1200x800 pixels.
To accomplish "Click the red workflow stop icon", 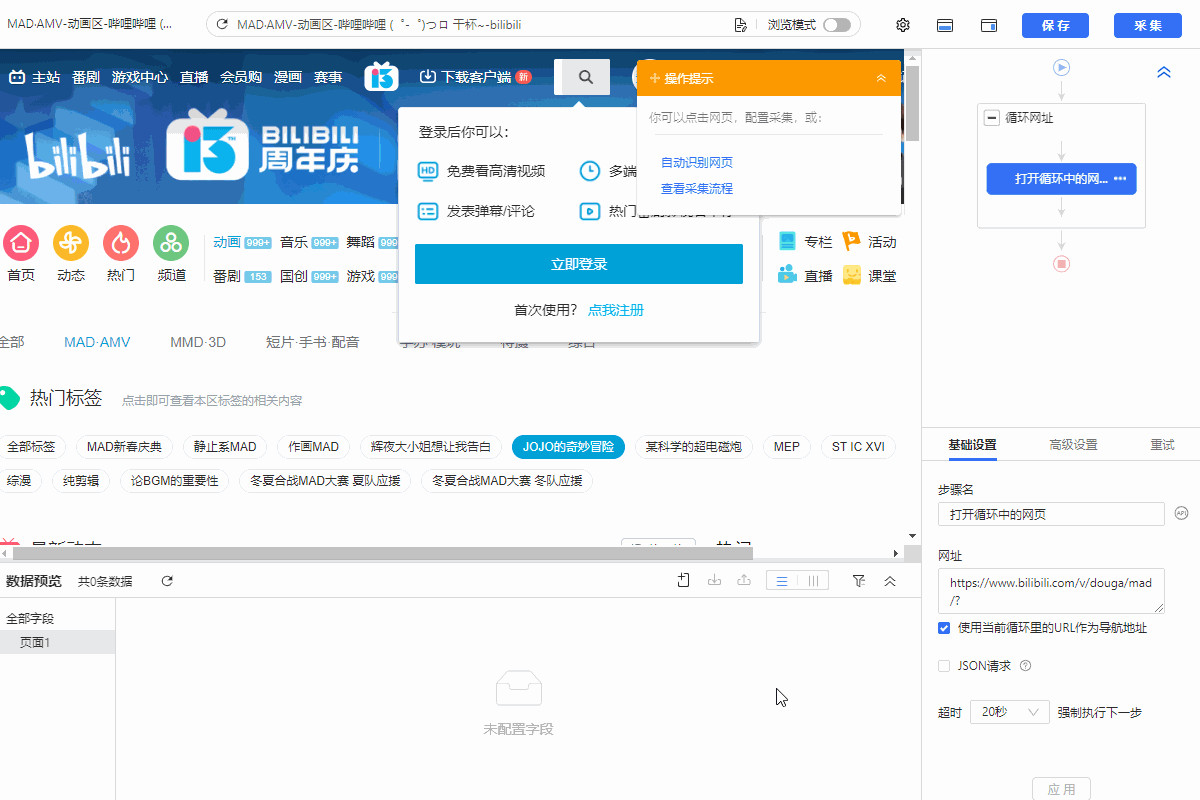I will pos(1062,264).
